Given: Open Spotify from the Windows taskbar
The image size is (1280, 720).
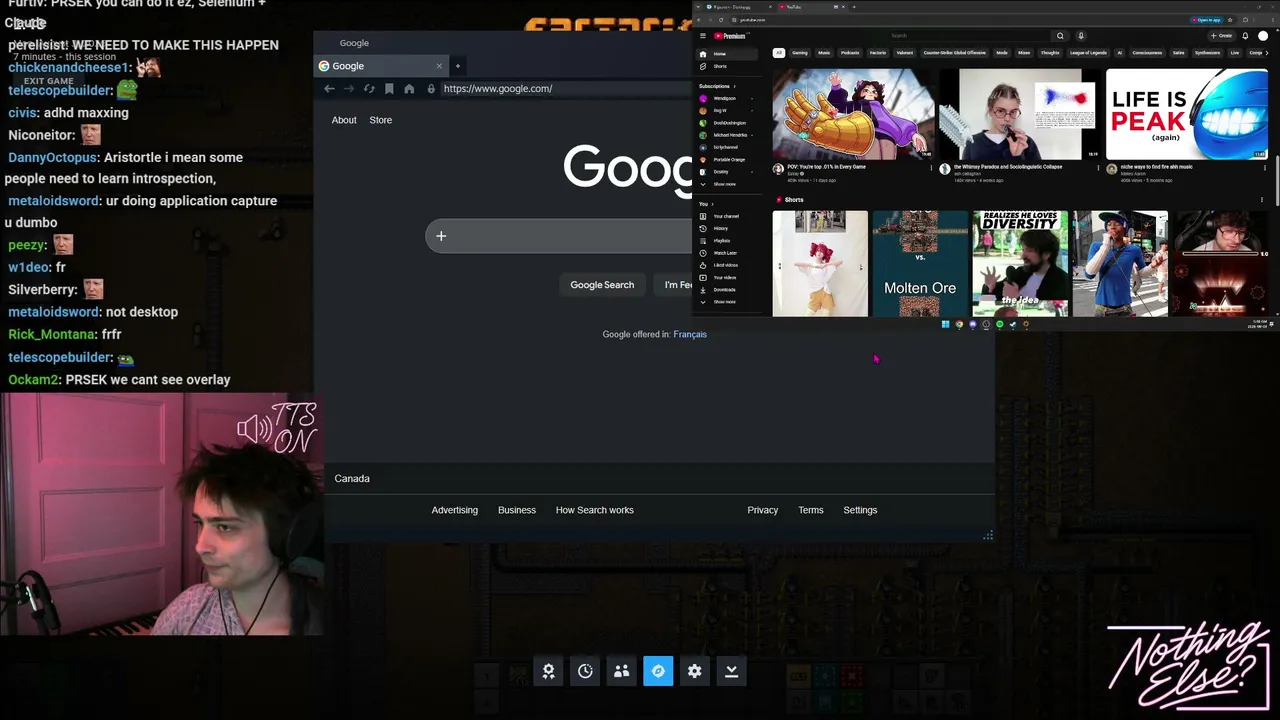Looking at the screenshot, I should 999,324.
